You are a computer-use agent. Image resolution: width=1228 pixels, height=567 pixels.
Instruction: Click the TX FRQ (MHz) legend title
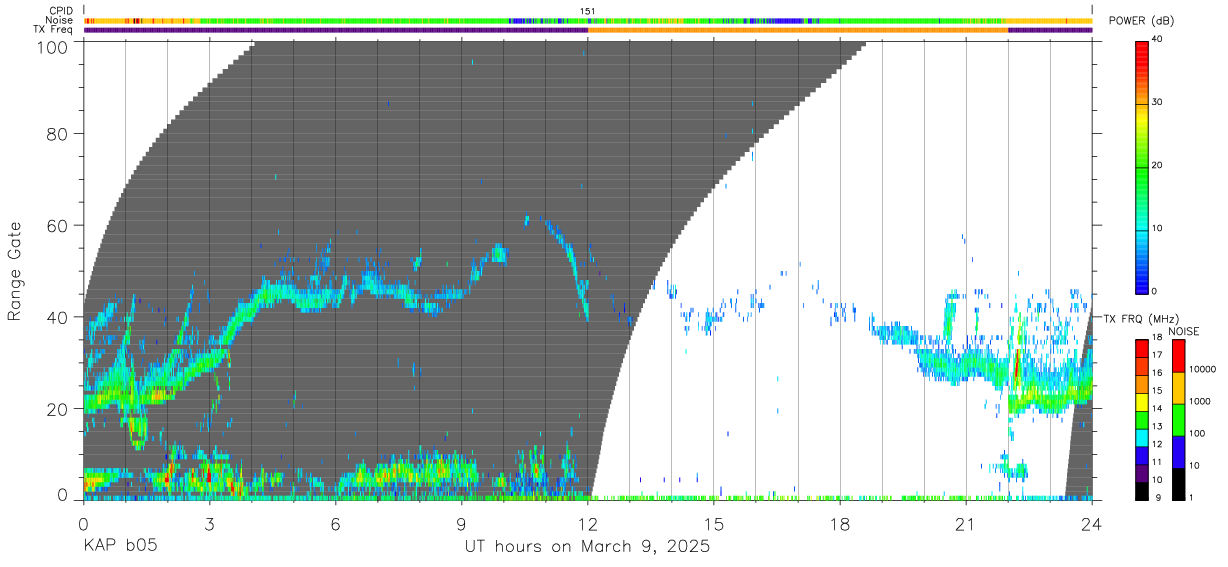[x=1141, y=319]
